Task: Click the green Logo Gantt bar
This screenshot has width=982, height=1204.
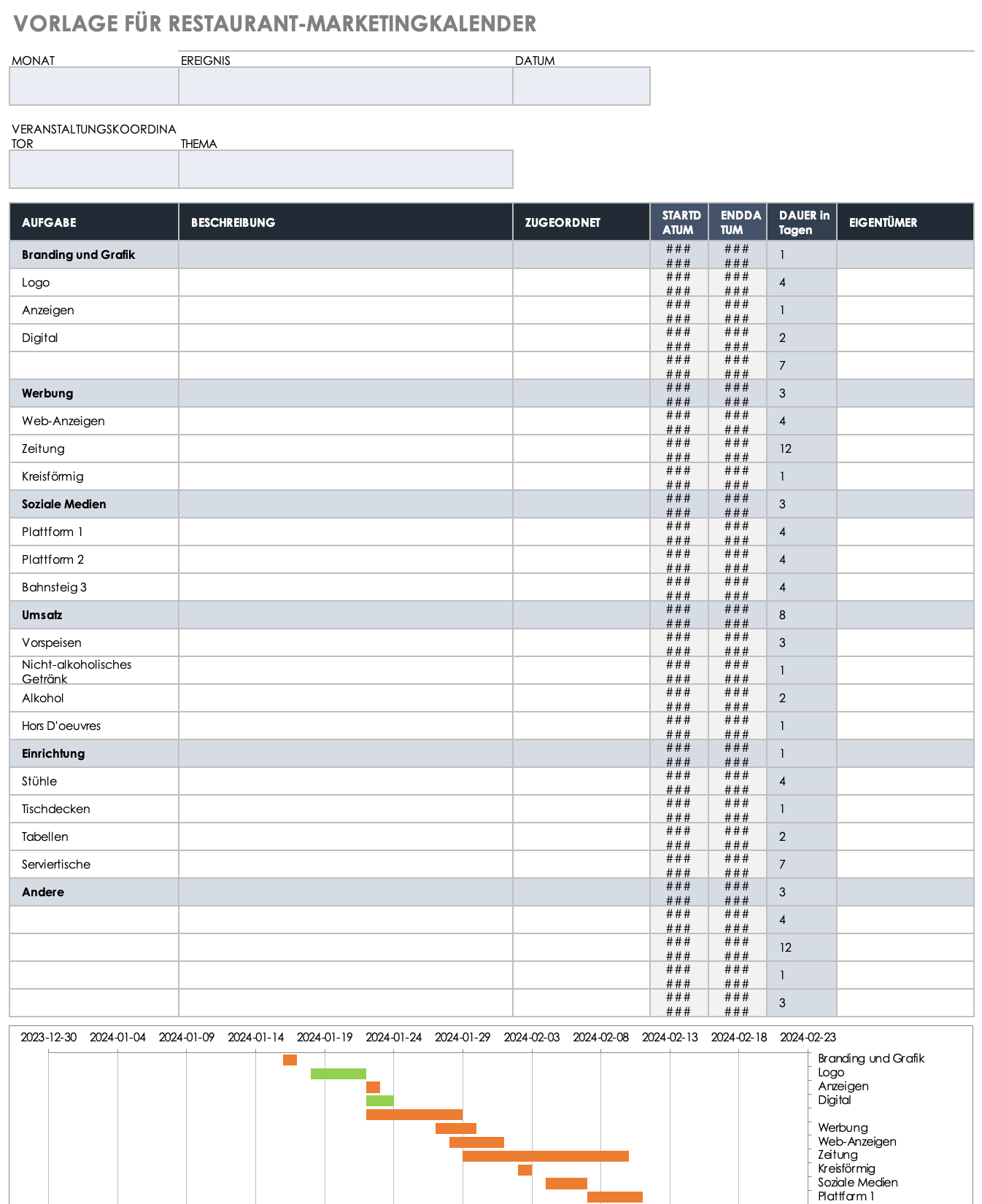Action: click(339, 1073)
